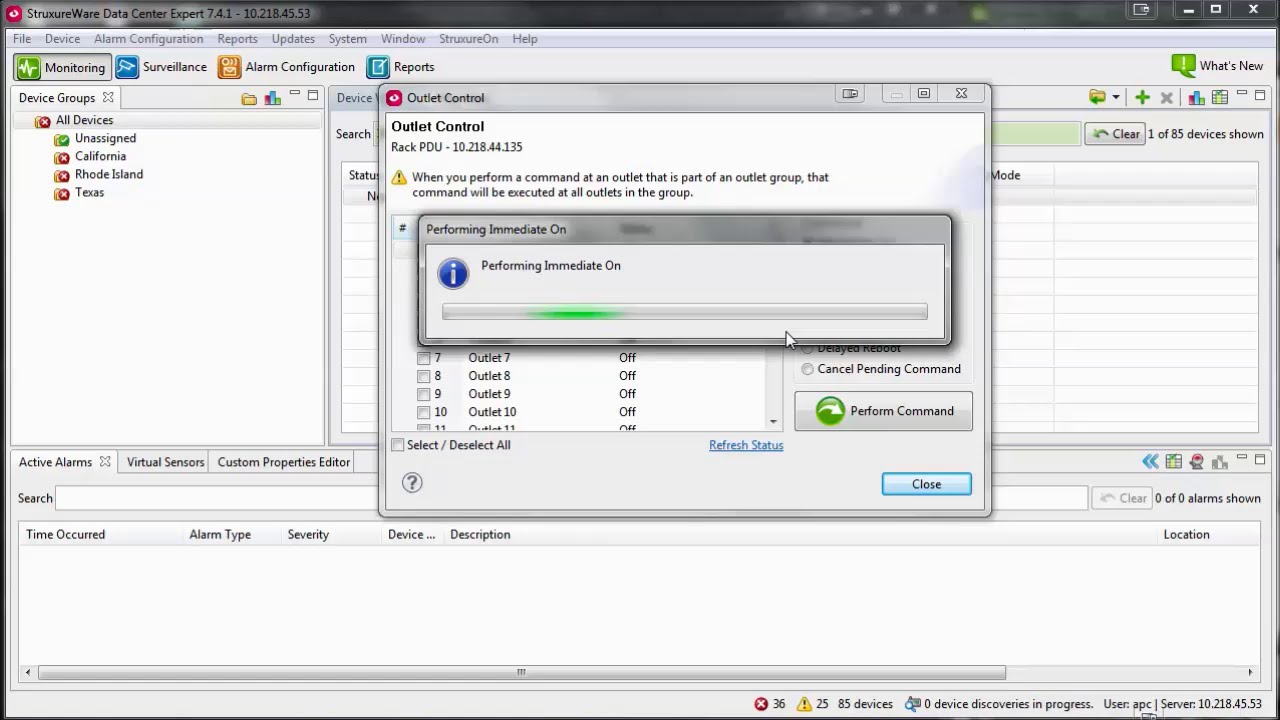Select Unassigned device group

coord(105,138)
